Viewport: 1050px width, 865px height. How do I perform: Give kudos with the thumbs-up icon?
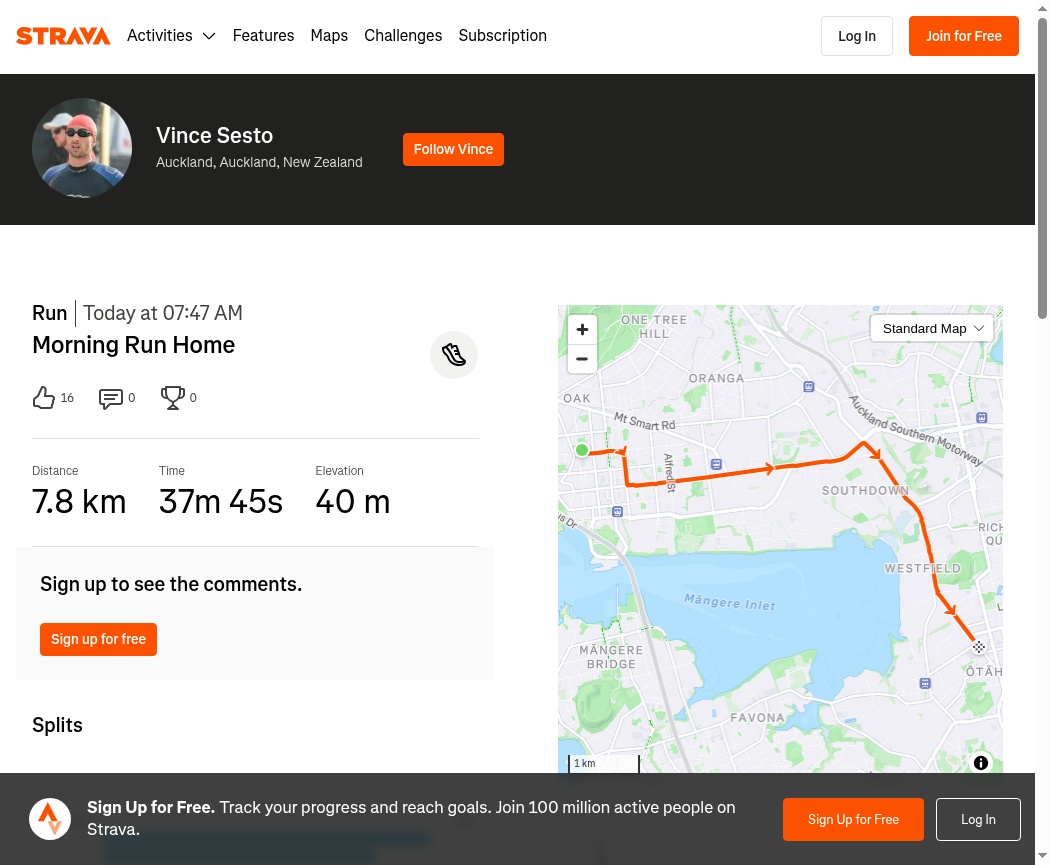[44, 398]
